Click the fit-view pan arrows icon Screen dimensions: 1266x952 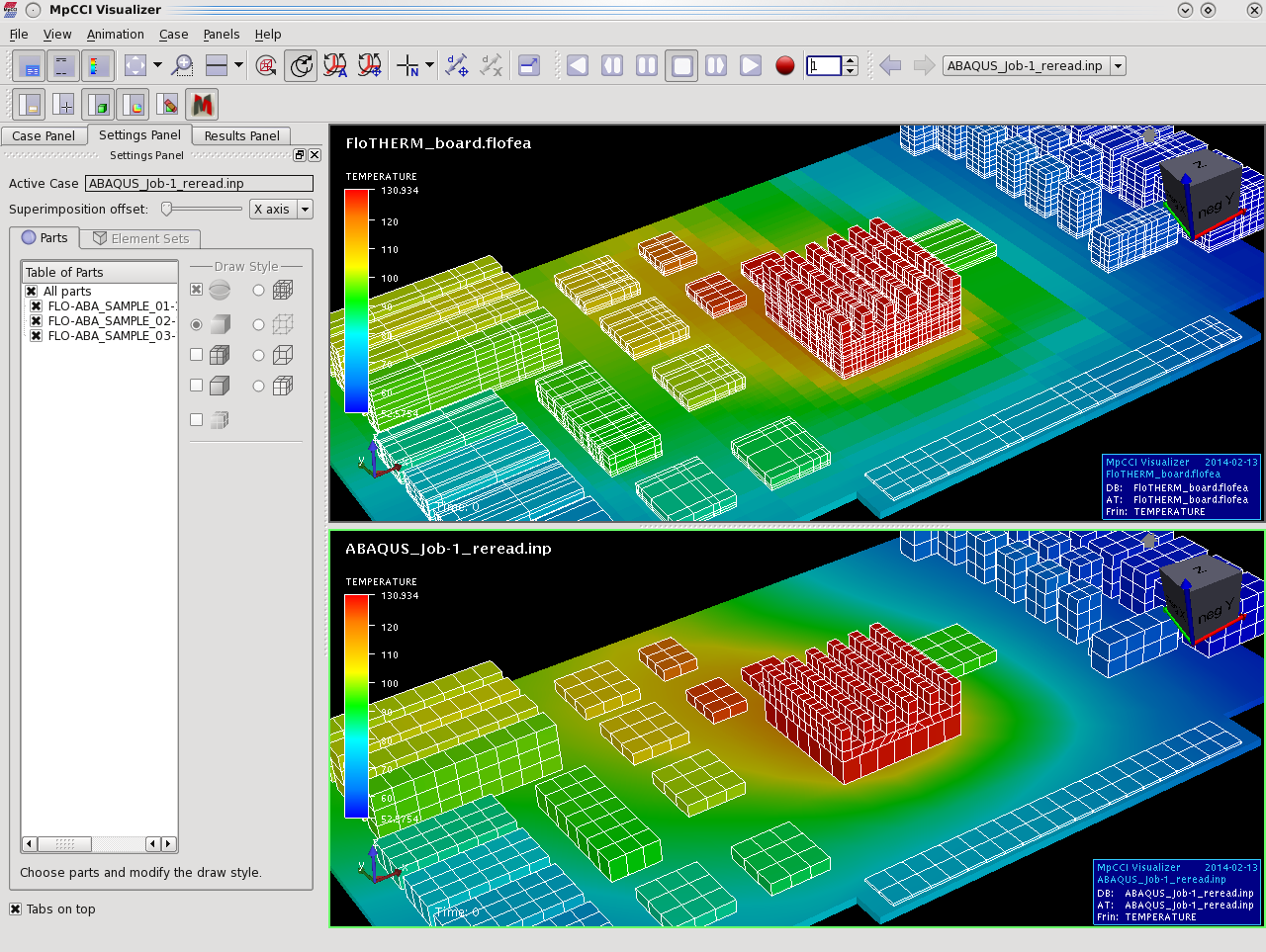click(x=136, y=66)
